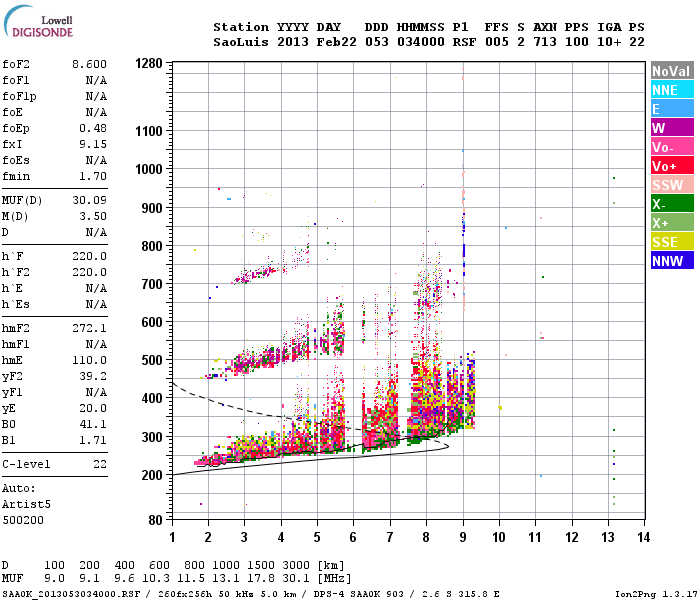This screenshot has width=700, height=600.
Task: Select the SSW legend swatch
Action: coord(672,185)
